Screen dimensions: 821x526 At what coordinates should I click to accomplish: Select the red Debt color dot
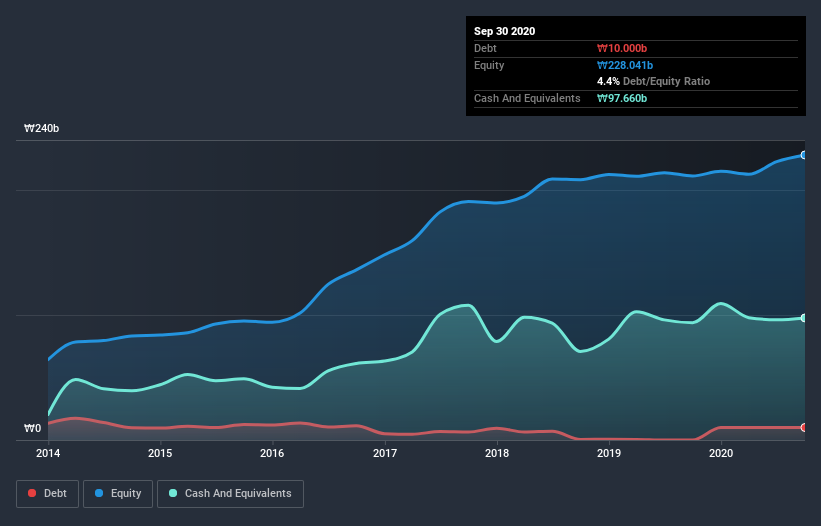(32, 493)
